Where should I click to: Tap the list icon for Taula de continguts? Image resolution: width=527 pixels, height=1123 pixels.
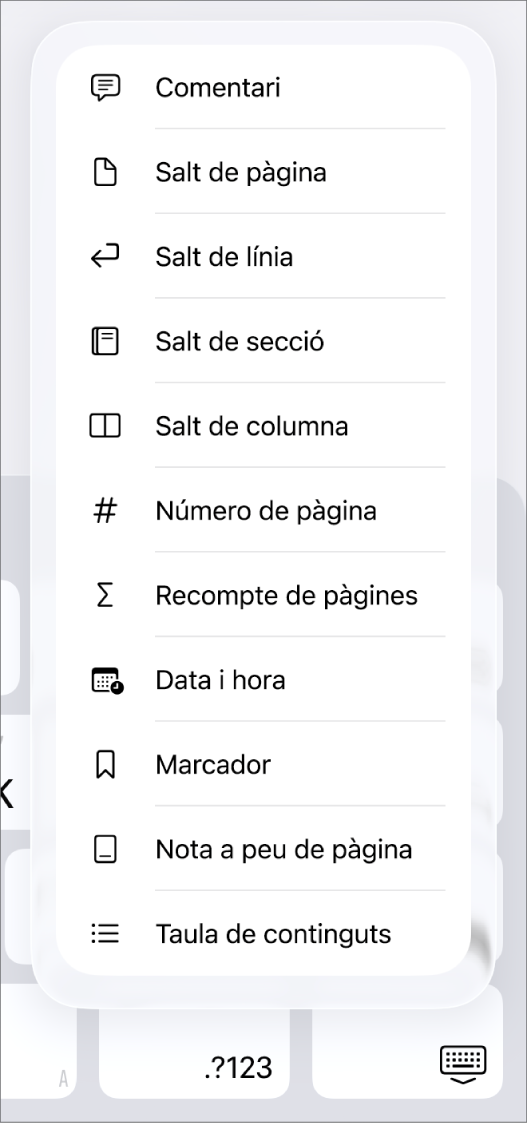click(x=105, y=934)
